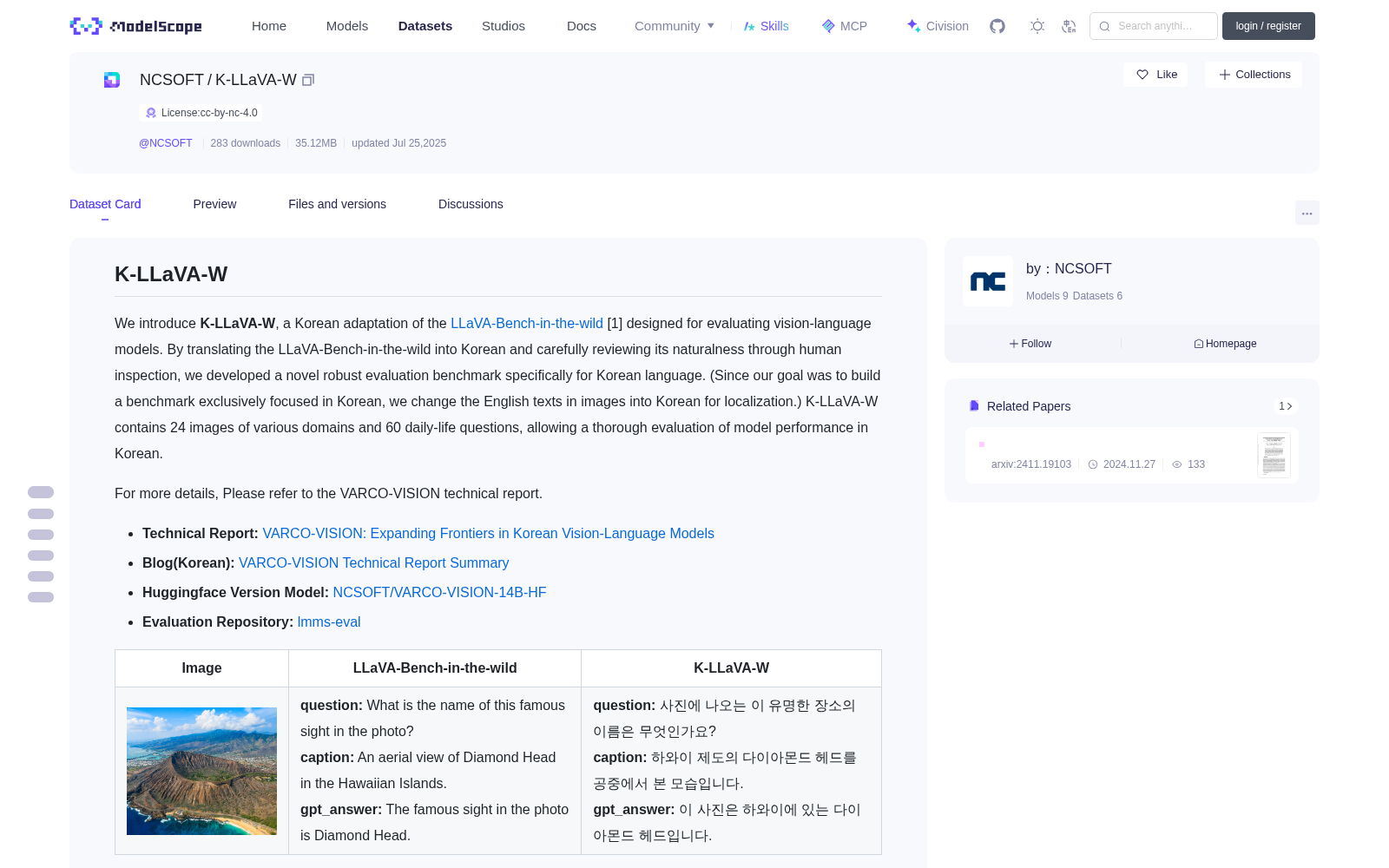Click the "283 downloads" text
The image size is (1389, 868).
click(x=246, y=143)
